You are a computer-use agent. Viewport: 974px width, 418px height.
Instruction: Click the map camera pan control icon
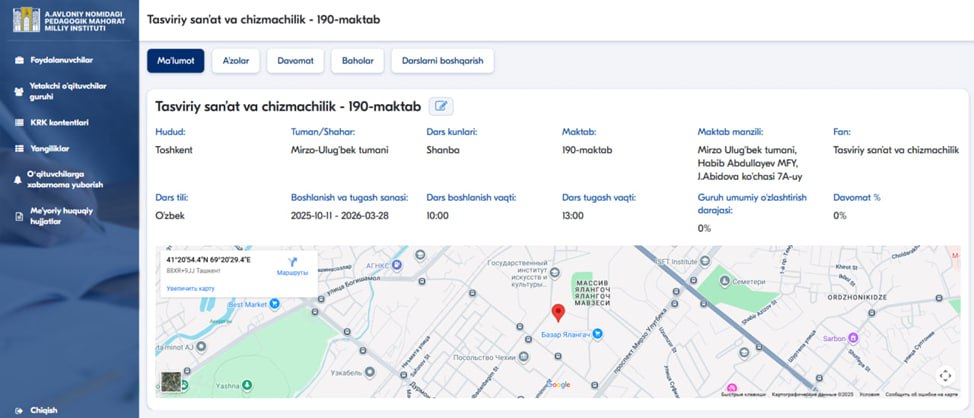coord(946,375)
